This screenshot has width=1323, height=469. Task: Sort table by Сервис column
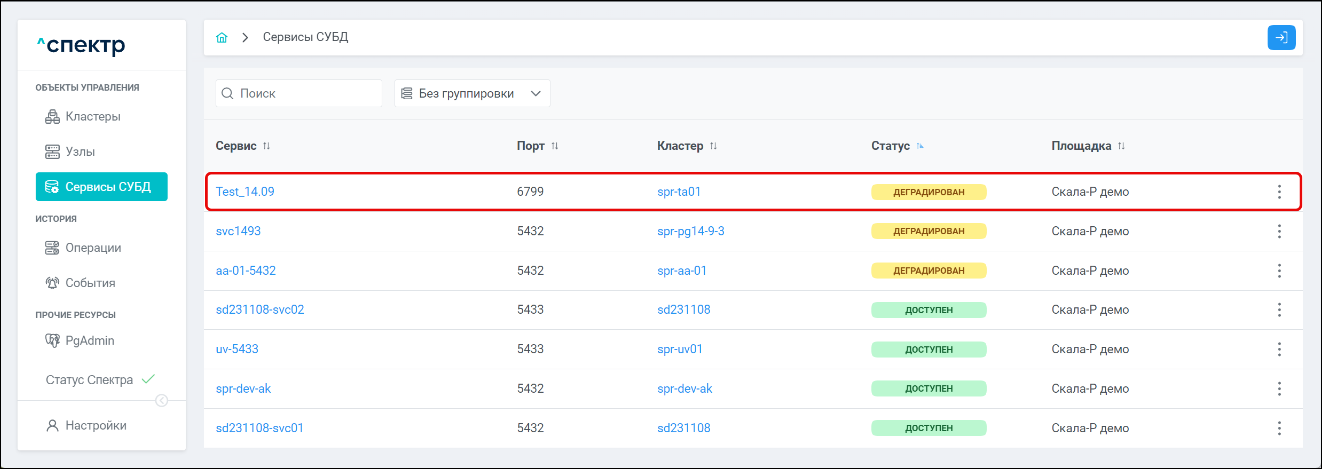266,146
